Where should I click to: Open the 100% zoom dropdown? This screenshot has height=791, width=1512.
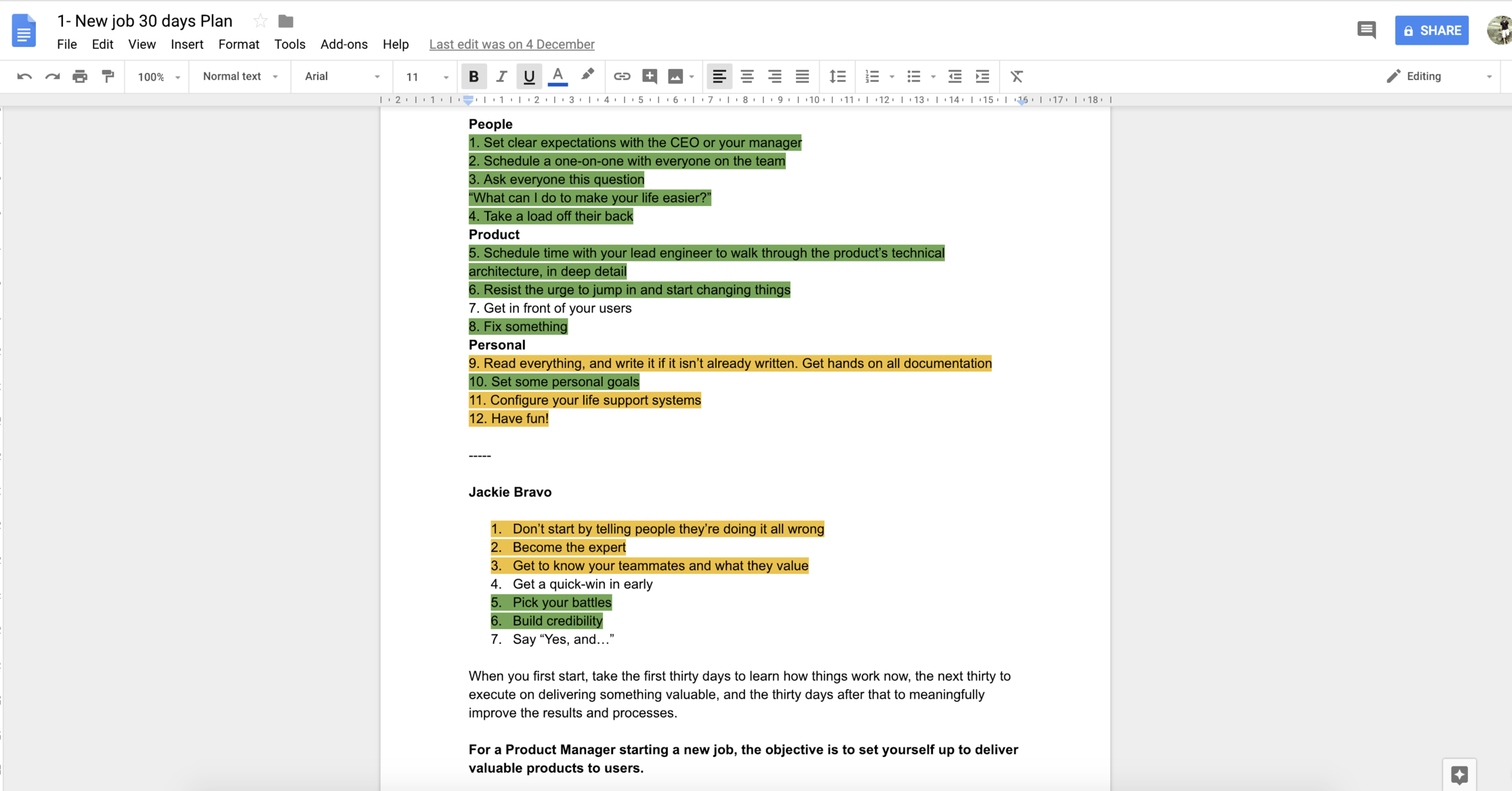click(158, 77)
